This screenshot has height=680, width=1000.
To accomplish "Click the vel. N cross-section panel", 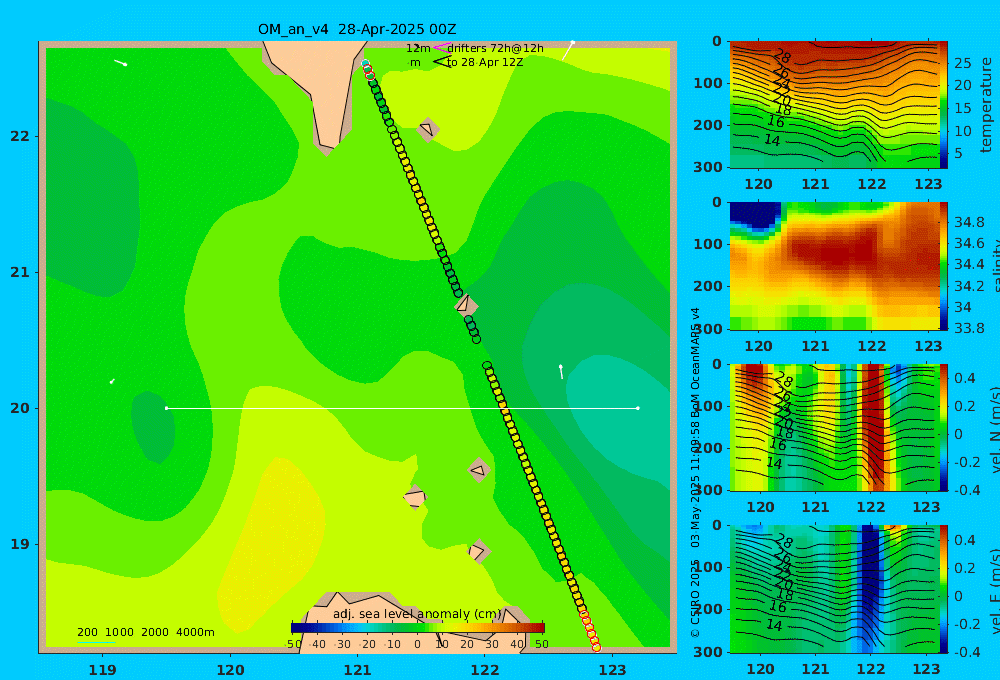I will [x=834, y=427].
